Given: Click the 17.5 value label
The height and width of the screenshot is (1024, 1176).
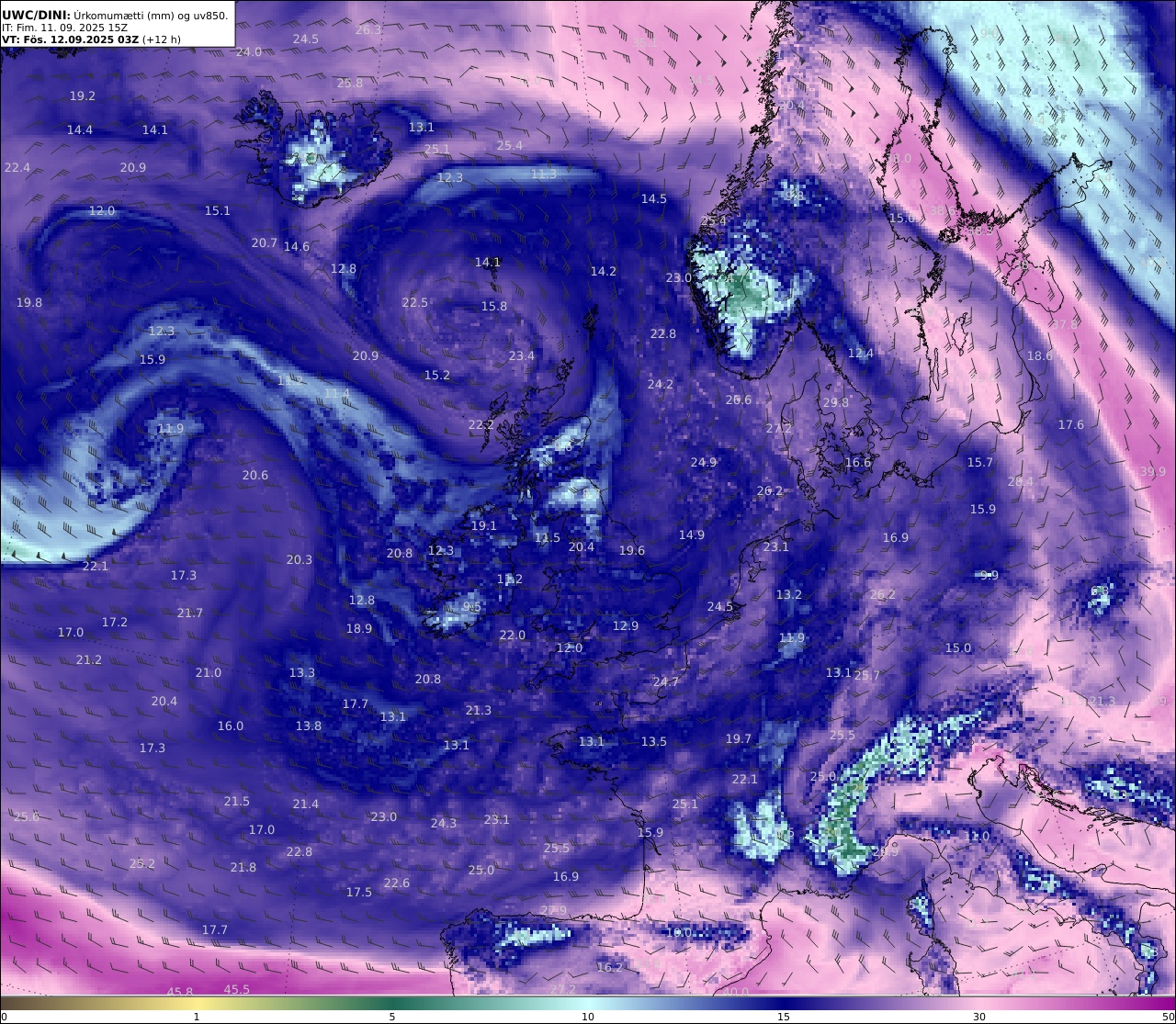Looking at the screenshot, I should click(359, 893).
